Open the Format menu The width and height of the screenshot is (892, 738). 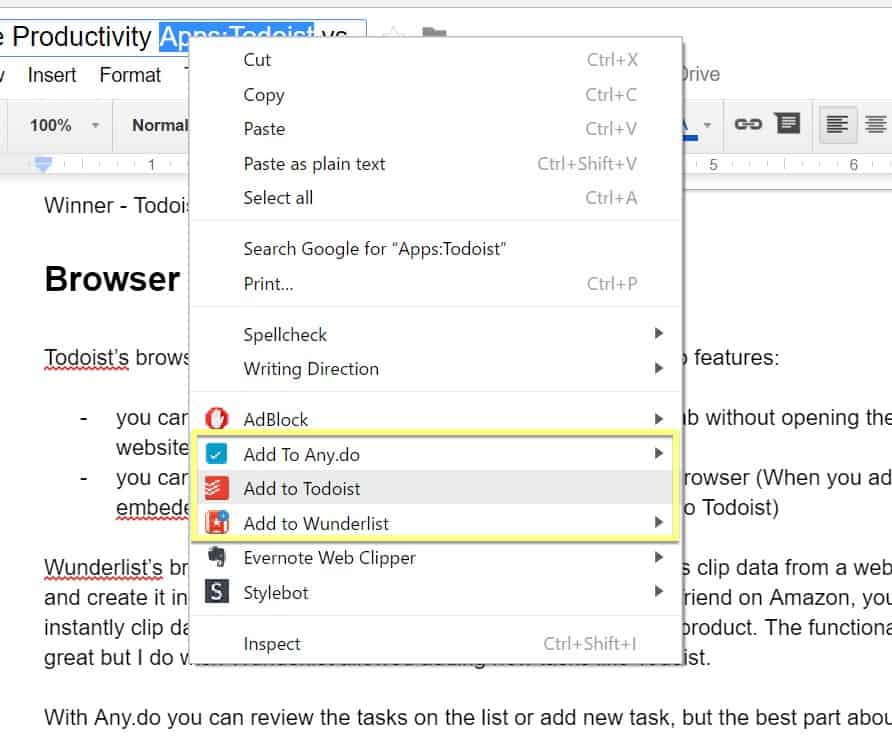130,75
